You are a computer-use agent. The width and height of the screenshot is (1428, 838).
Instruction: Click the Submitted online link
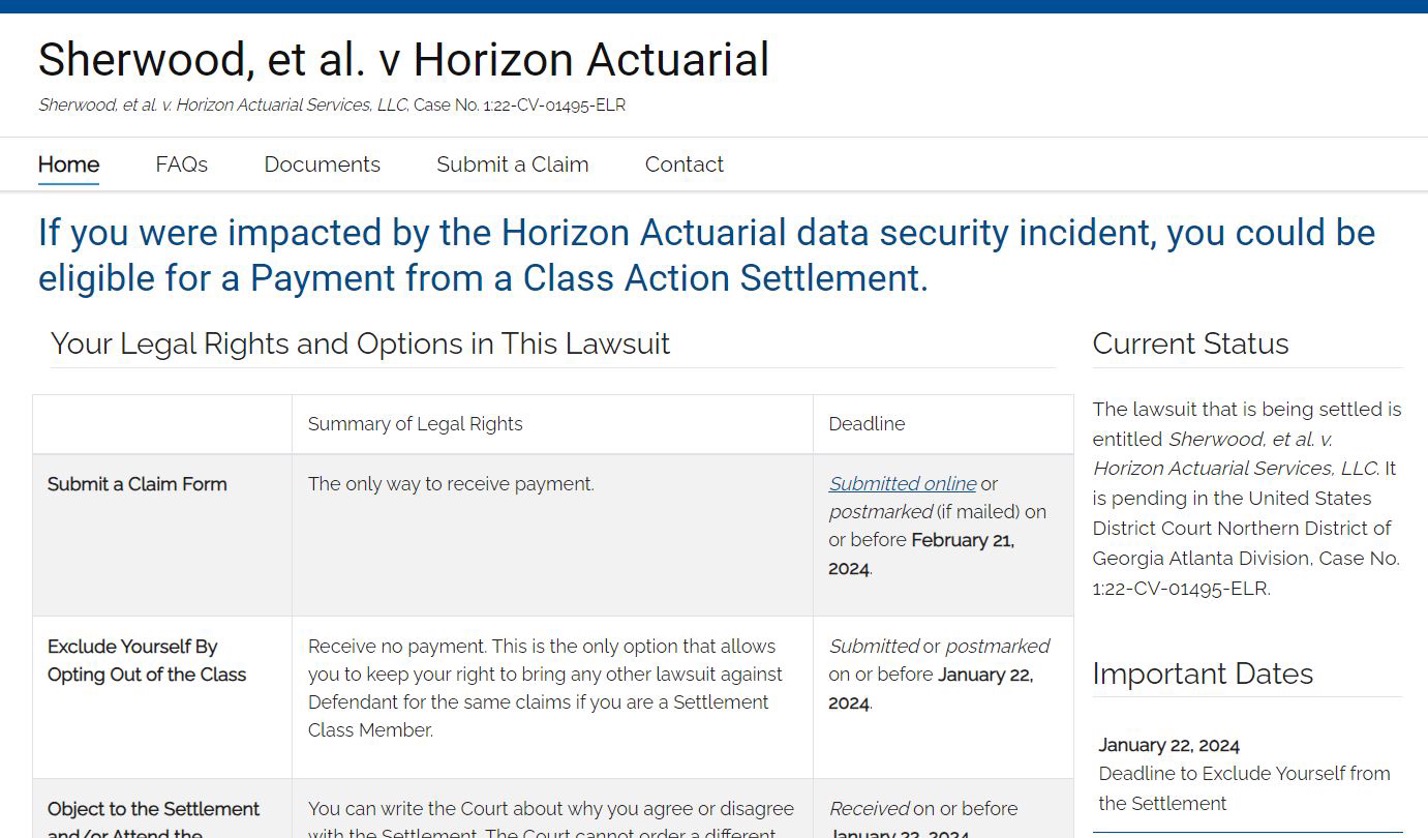pos(902,484)
